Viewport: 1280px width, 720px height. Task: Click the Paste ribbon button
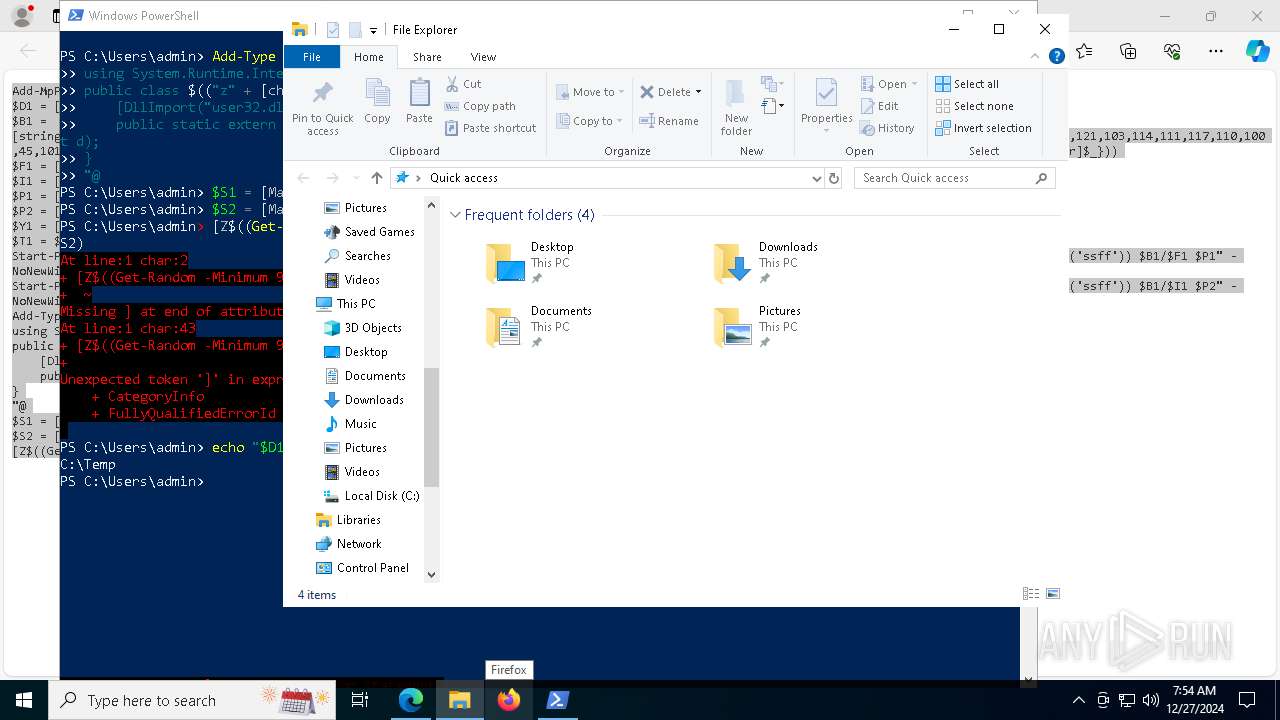419,102
